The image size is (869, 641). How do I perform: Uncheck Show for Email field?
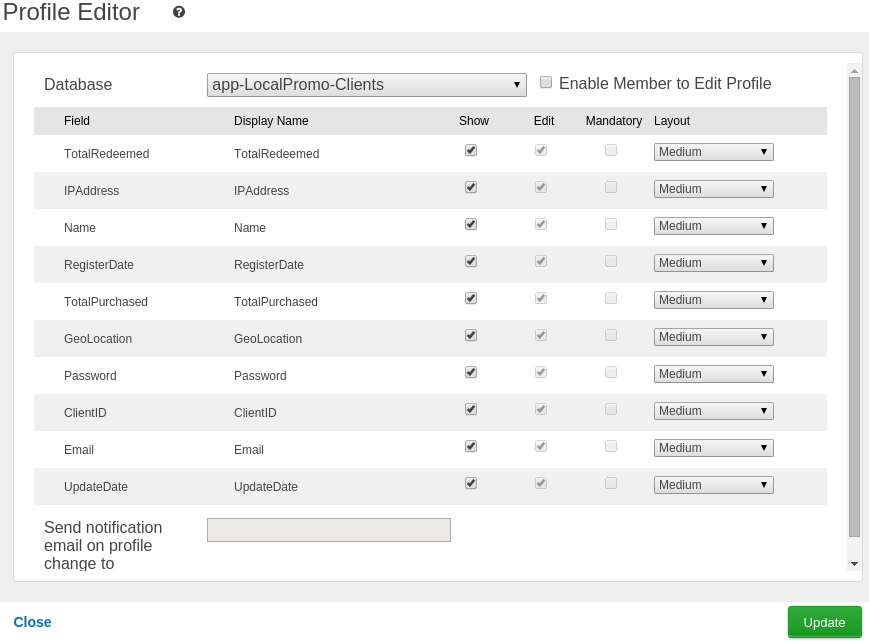click(471, 446)
